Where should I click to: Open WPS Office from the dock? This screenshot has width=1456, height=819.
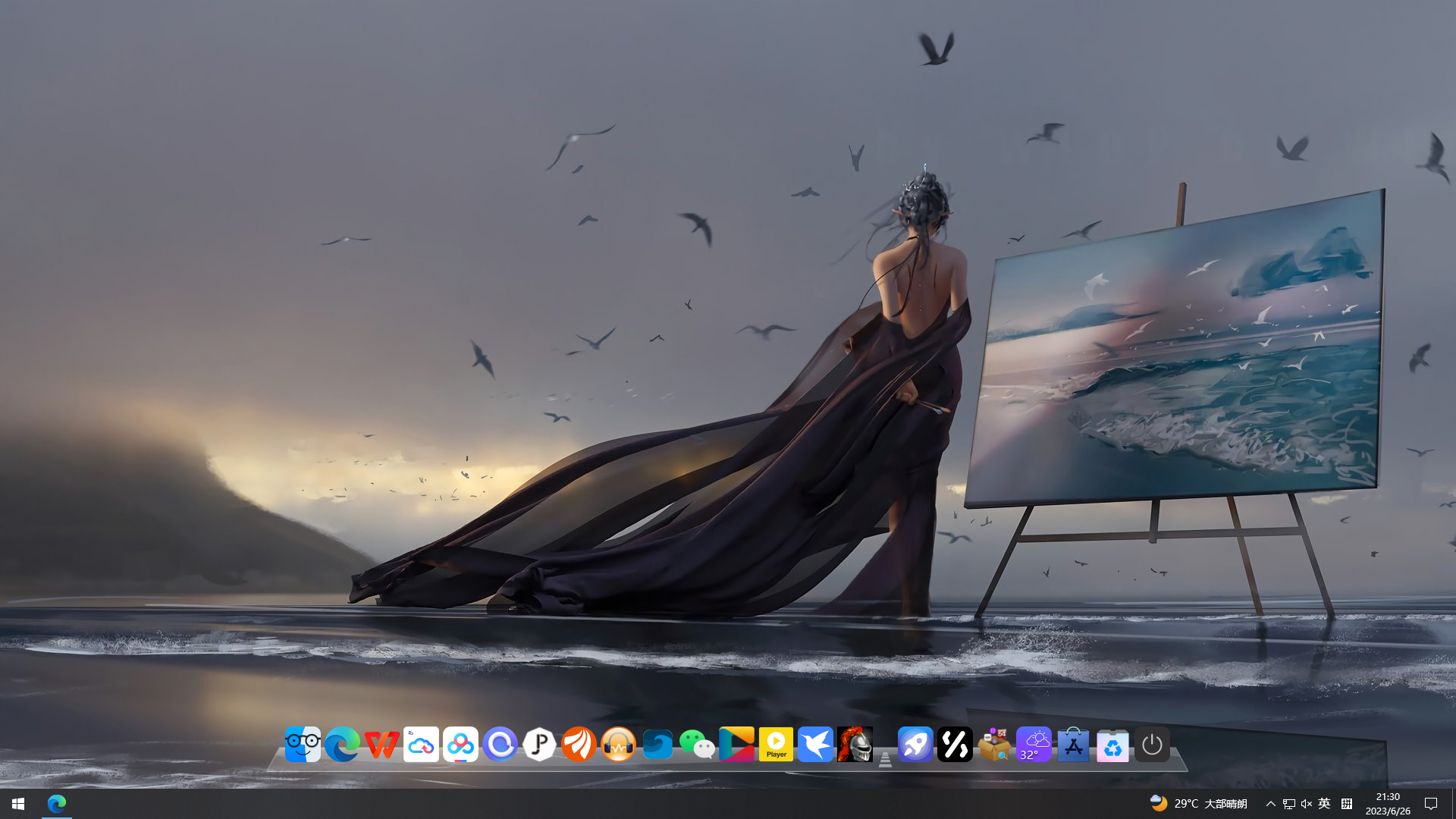click(381, 745)
